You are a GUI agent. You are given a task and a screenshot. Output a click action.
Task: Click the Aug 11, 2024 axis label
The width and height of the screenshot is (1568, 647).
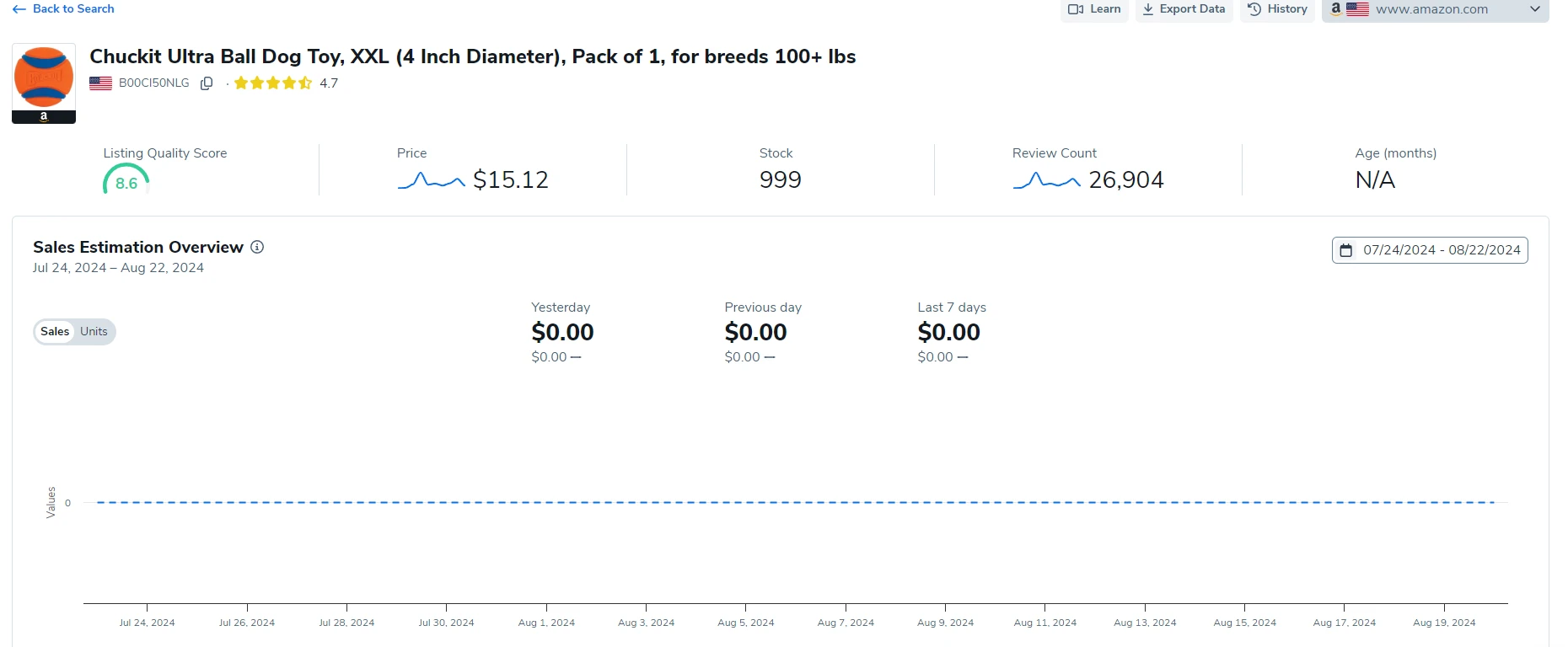1044,623
